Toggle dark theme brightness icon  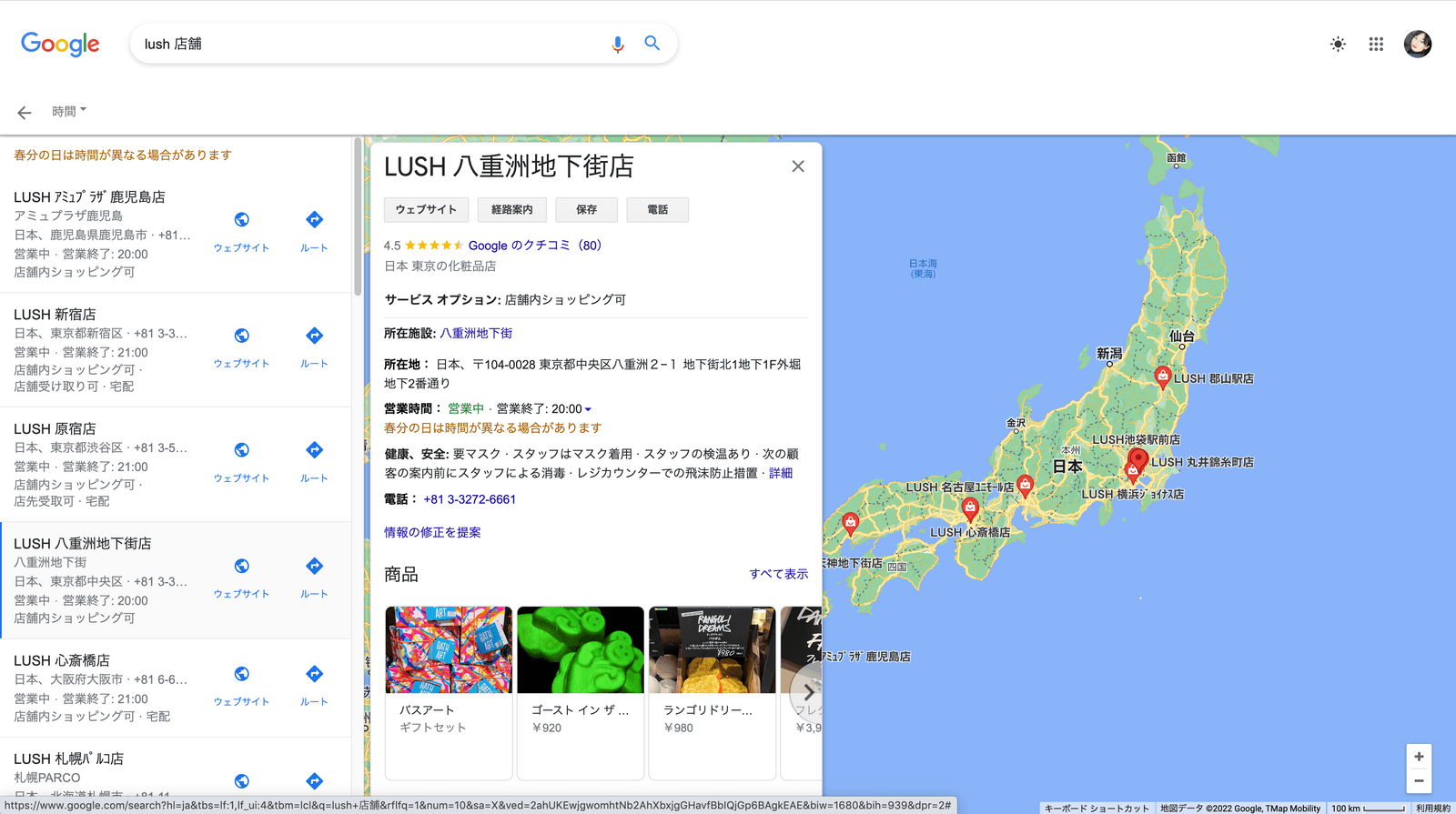coord(1338,44)
